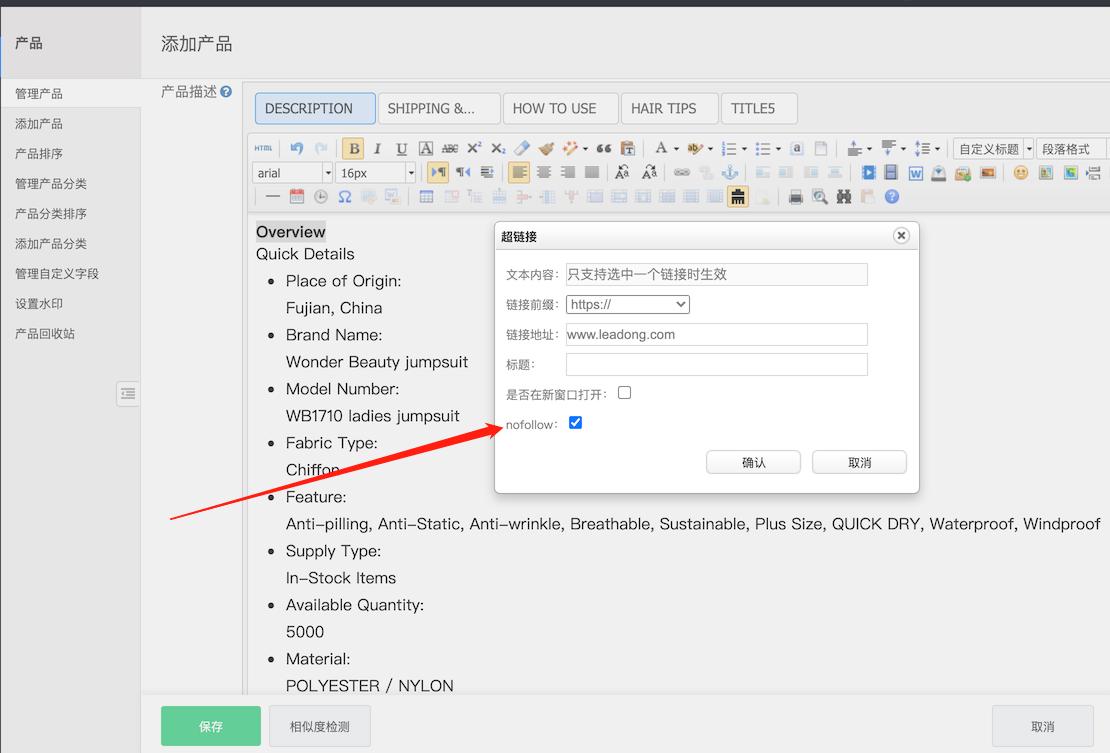Click the anchor icon in toolbar
Image resolution: width=1110 pixels, height=753 pixels.
tap(730, 173)
